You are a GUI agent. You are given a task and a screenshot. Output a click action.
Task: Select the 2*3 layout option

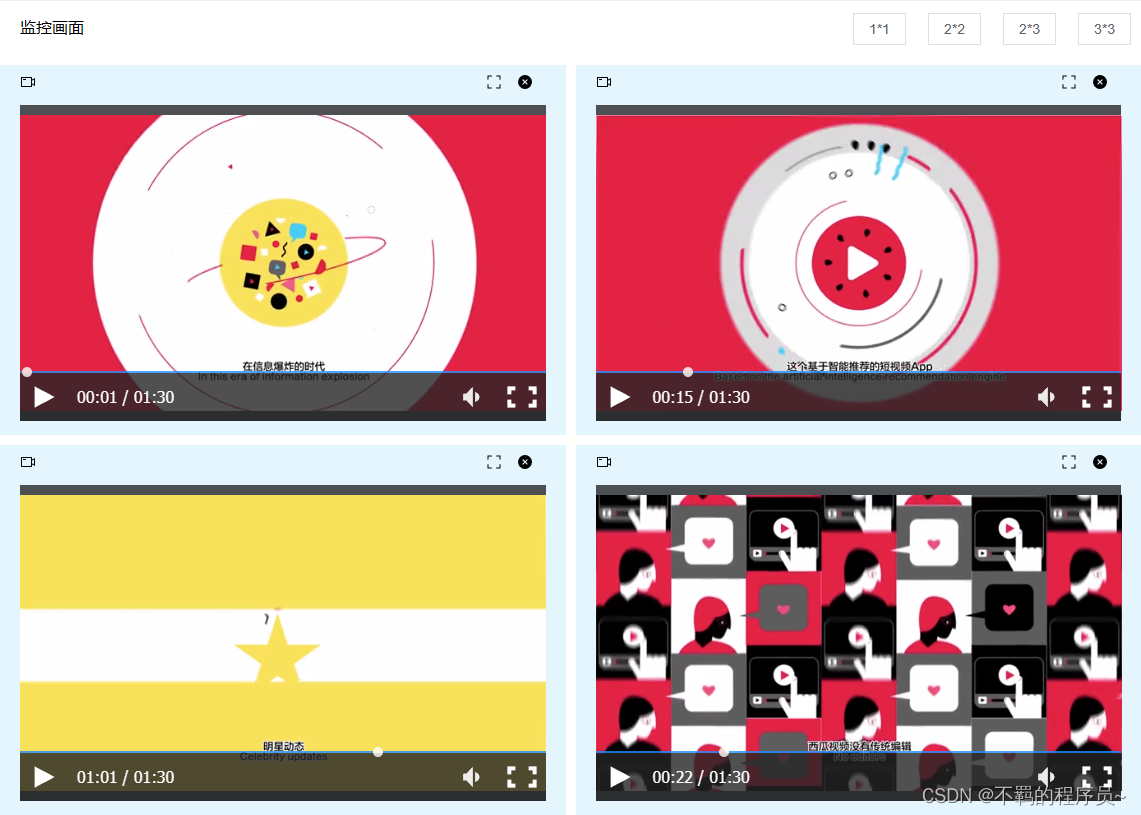click(x=1029, y=29)
